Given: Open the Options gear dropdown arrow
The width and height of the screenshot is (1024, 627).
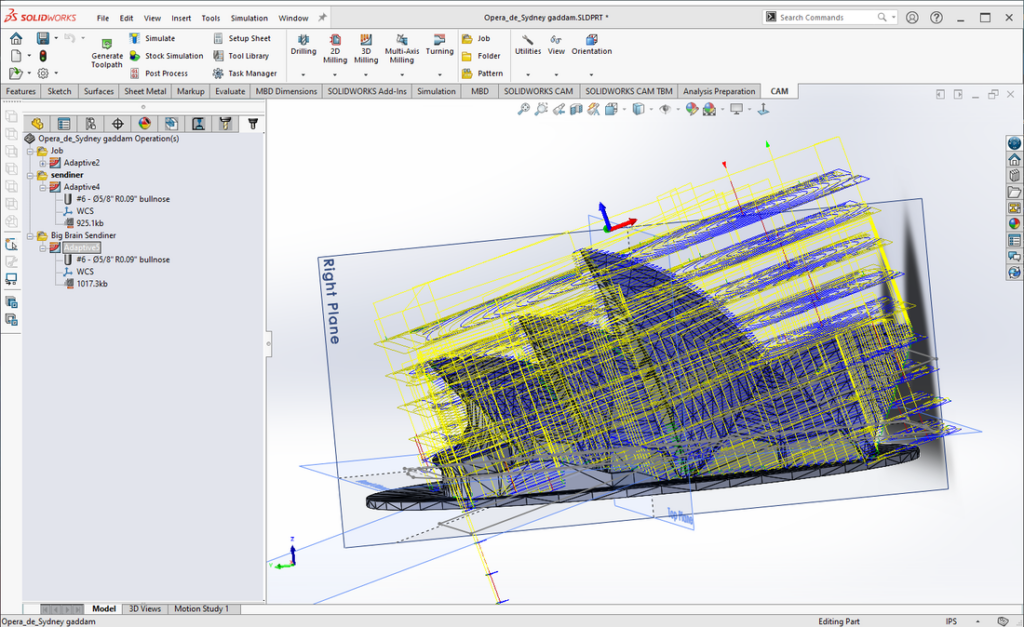Looking at the screenshot, I should 56,73.
